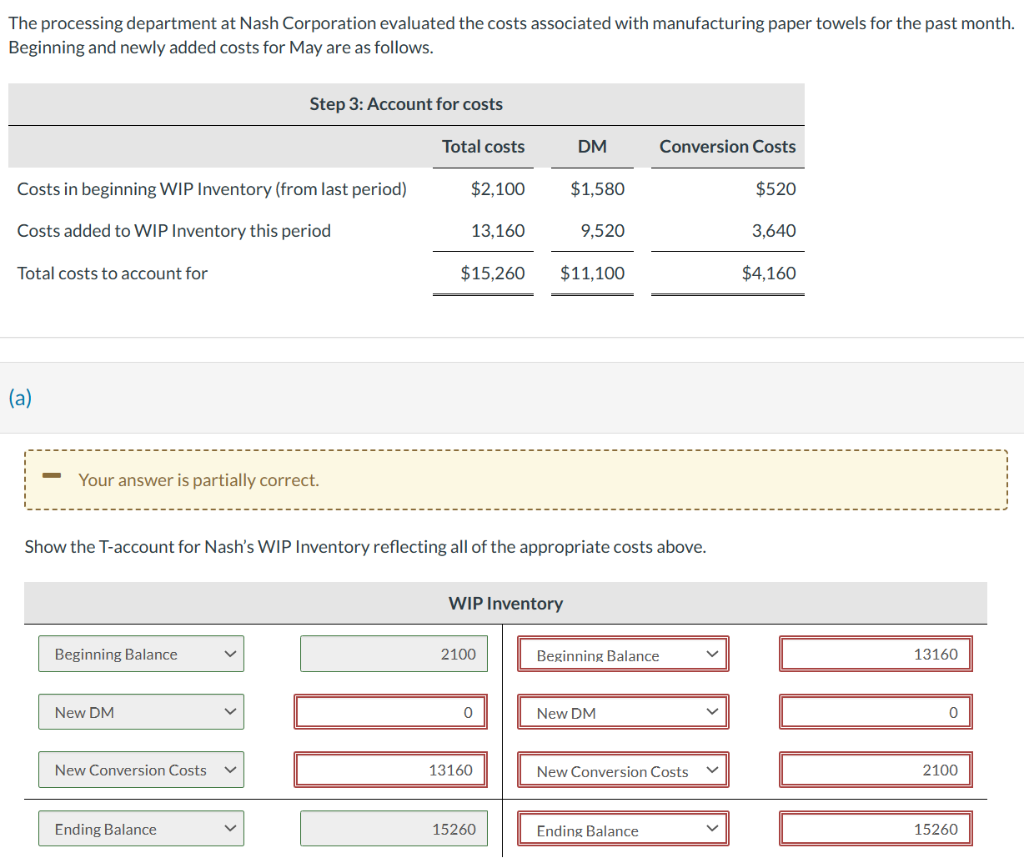Click 'Costs in beginning WIP Inventory' row label

point(212,189)
